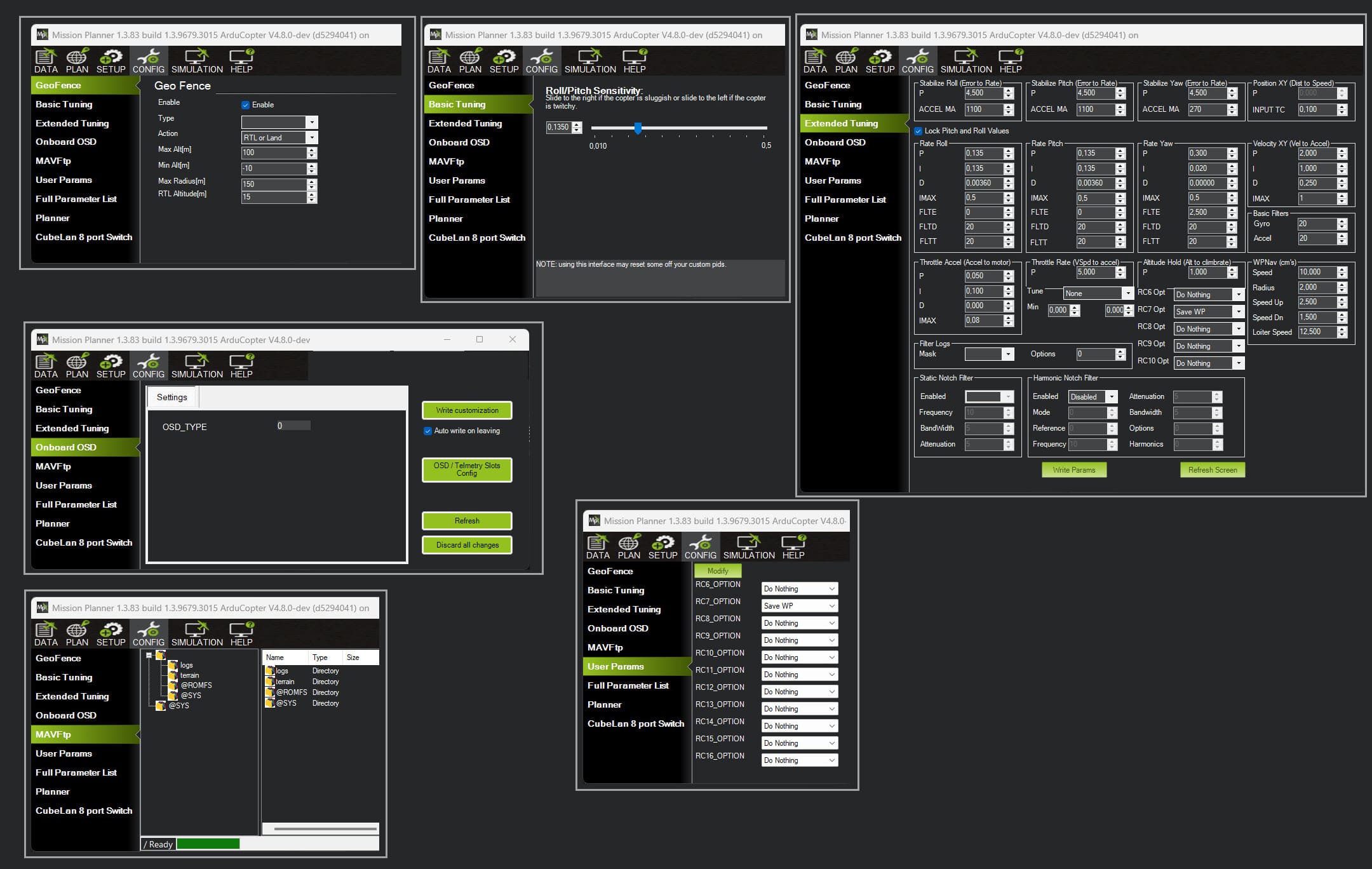1372x869 pixels.
Task: Click the Modify button in User Params
Action: coord(718,571)
